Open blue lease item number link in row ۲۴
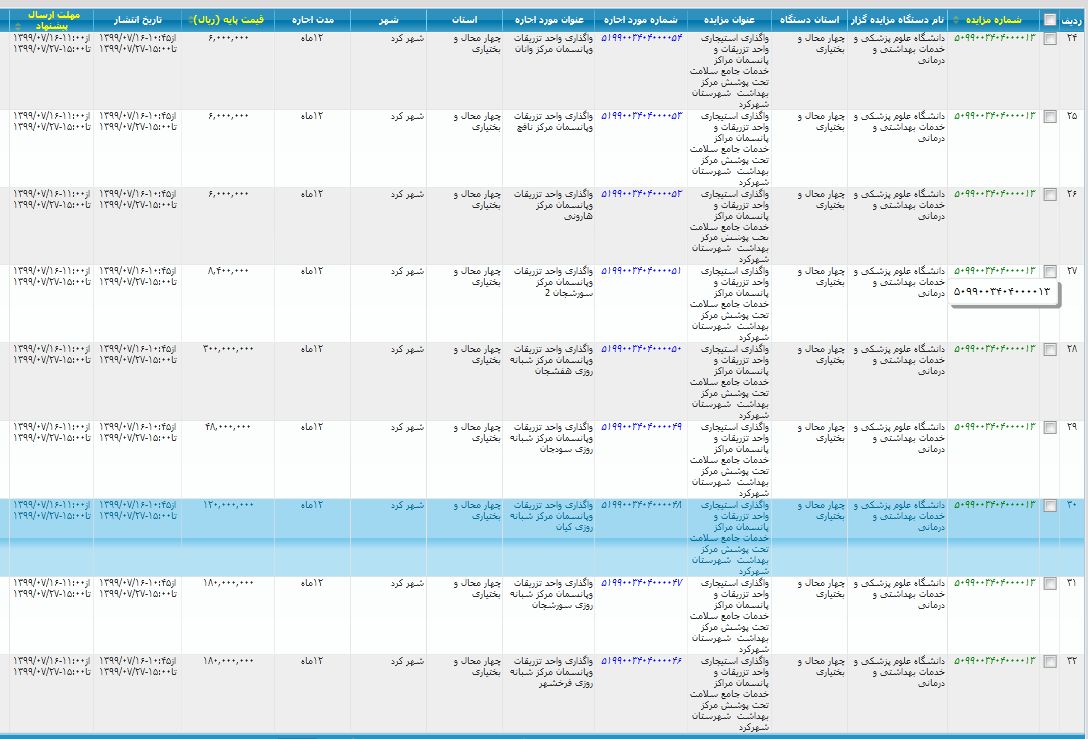1088x739 pixels. coord(641,38)
